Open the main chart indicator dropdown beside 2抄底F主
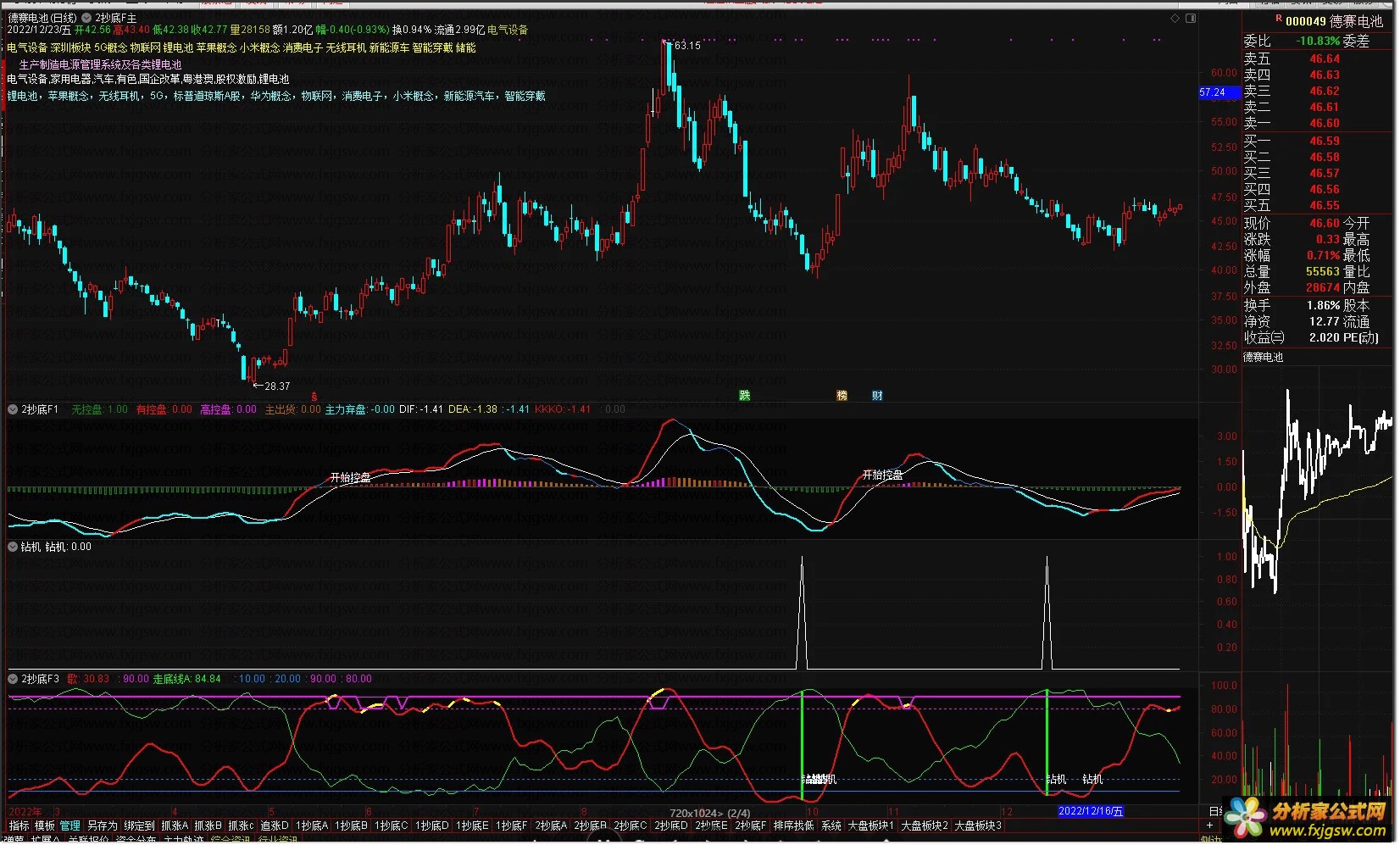 click(86, 18)
